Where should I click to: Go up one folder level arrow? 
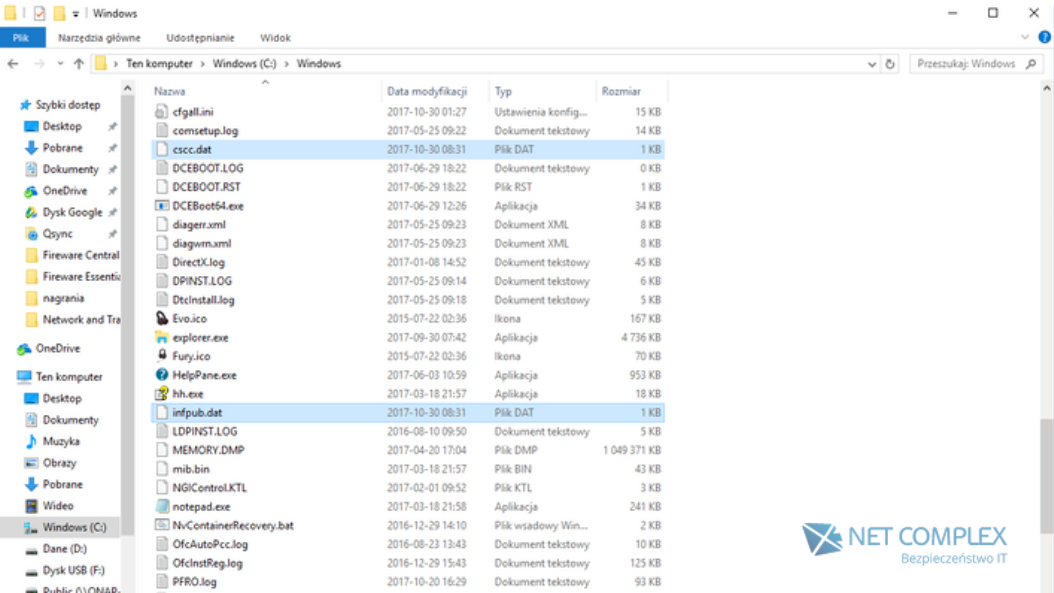click(79, 64)
